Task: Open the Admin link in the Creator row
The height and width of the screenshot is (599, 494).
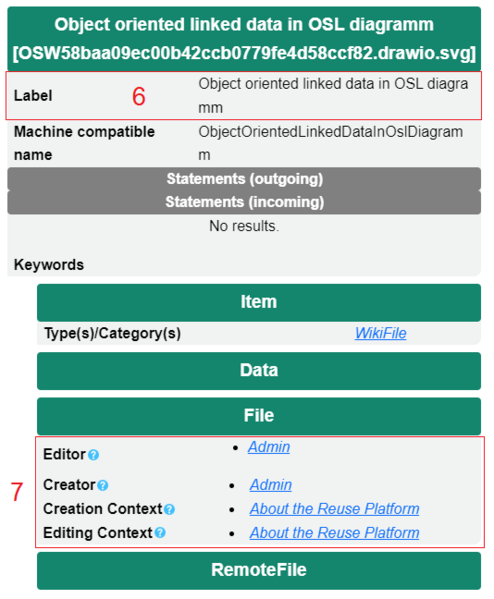Action: (270, 485)
